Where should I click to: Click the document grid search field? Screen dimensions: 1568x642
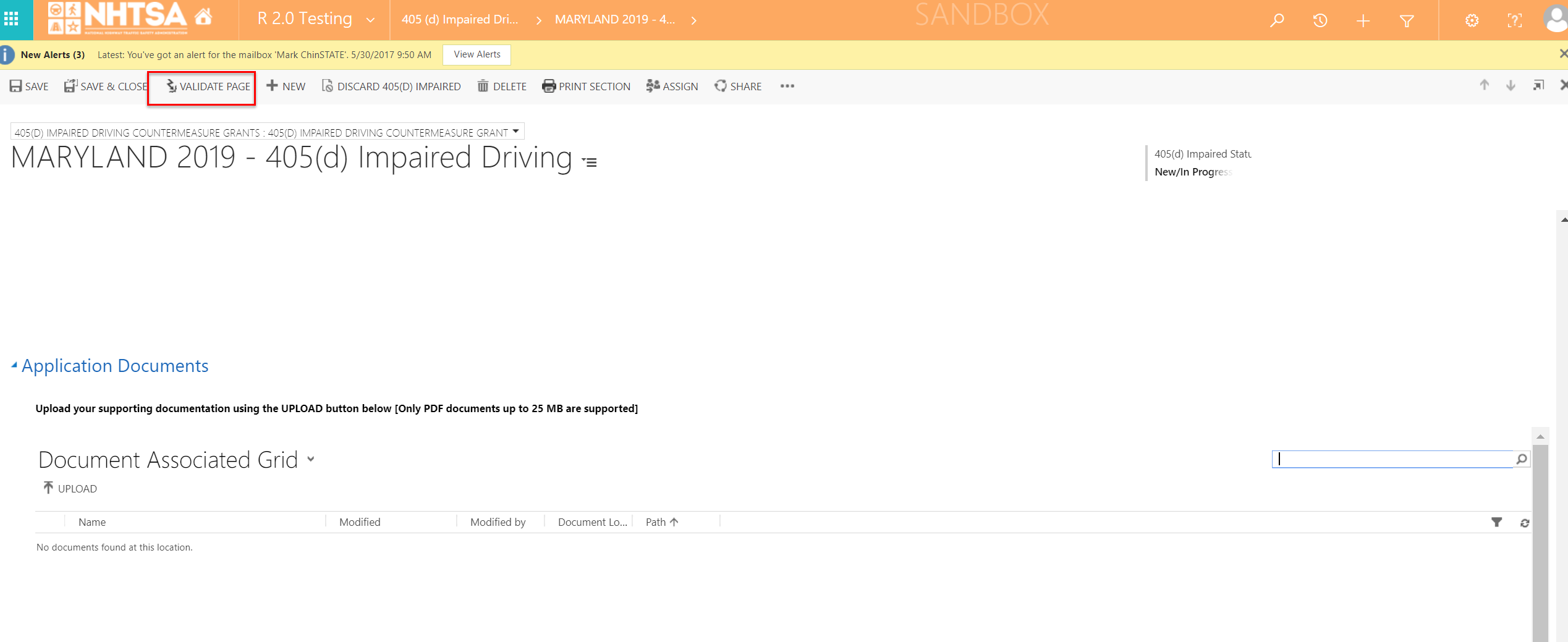coord(1391,459)
